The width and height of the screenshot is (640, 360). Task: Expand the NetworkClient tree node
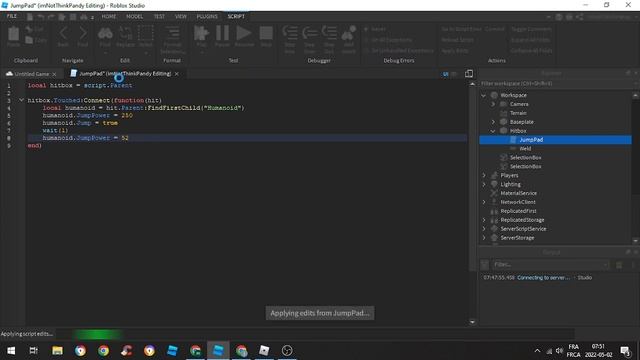coord(484,202)
